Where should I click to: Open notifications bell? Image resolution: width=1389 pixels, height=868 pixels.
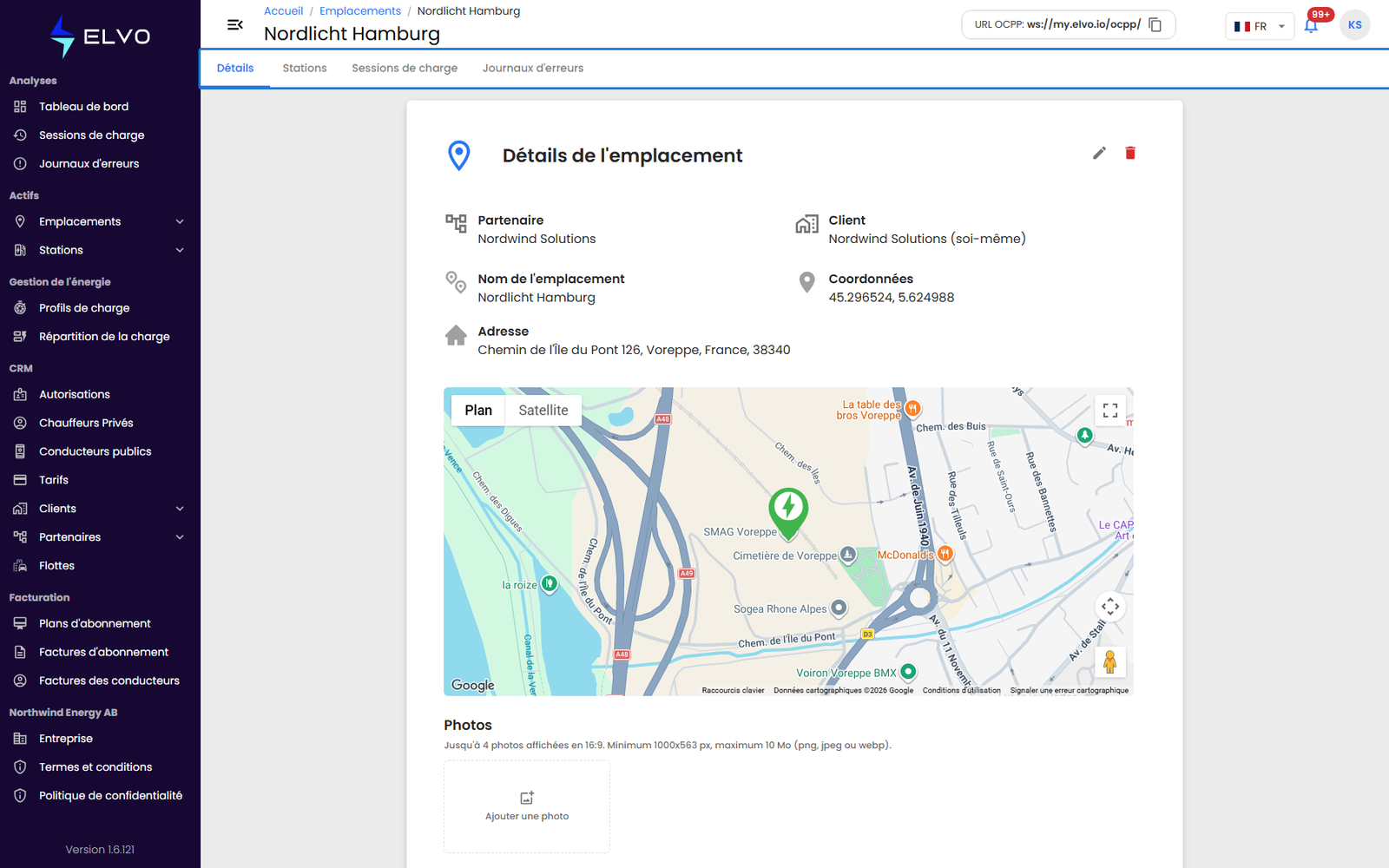(1311, 25)
